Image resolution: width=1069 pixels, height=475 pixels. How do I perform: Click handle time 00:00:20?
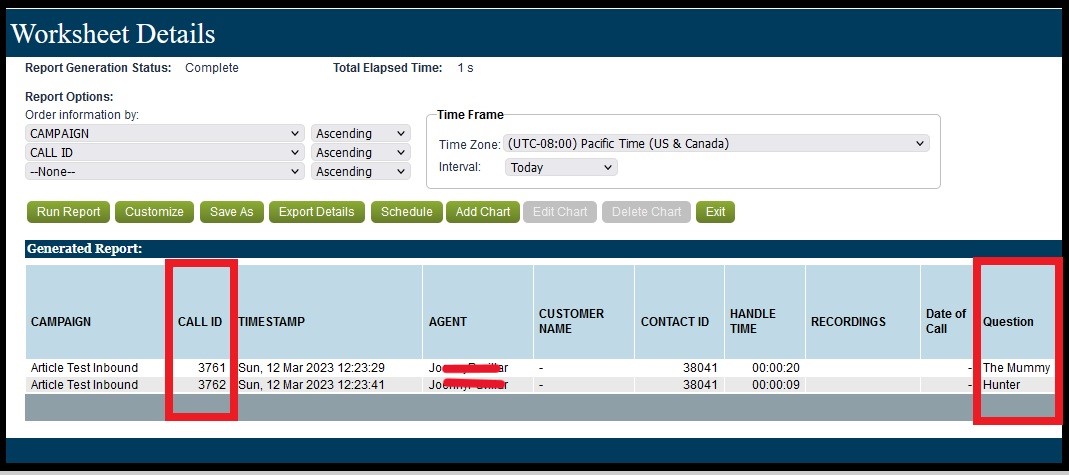[x=776, y=368]
